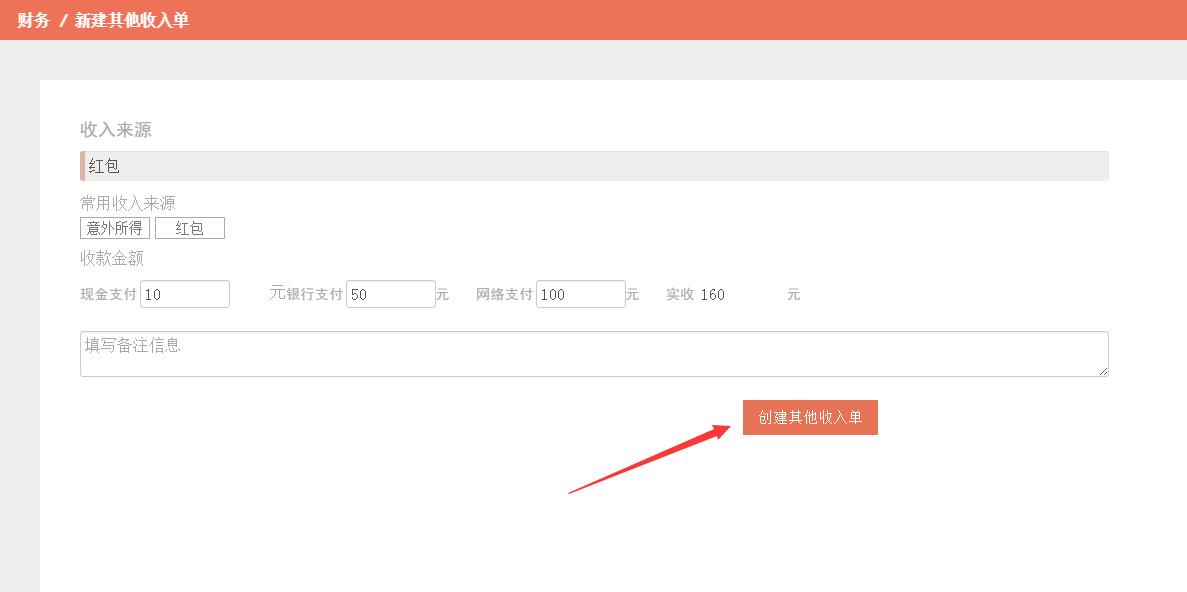Focus the 收入来源 field containing 红包
Image resolution: width=1187 pixels, height=592 pixels.
[594, 166]
